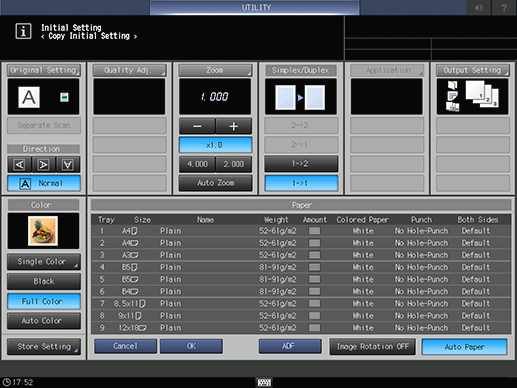The height and width of the screenshot is (388, 517).
Task: Open the Quality Adj. menu
Action: point(129,70)
